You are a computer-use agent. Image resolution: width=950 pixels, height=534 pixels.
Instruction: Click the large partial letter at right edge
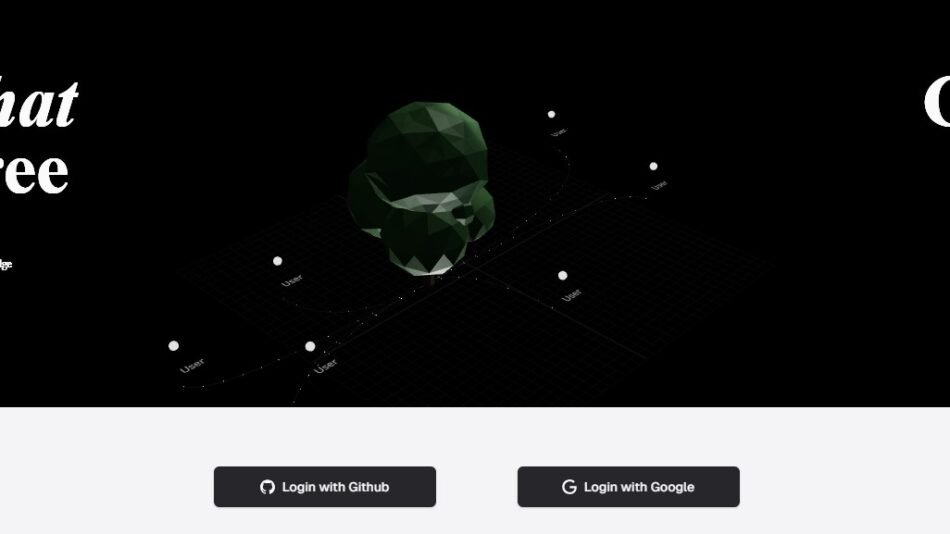pyautogui.click(x=936, y=102)
